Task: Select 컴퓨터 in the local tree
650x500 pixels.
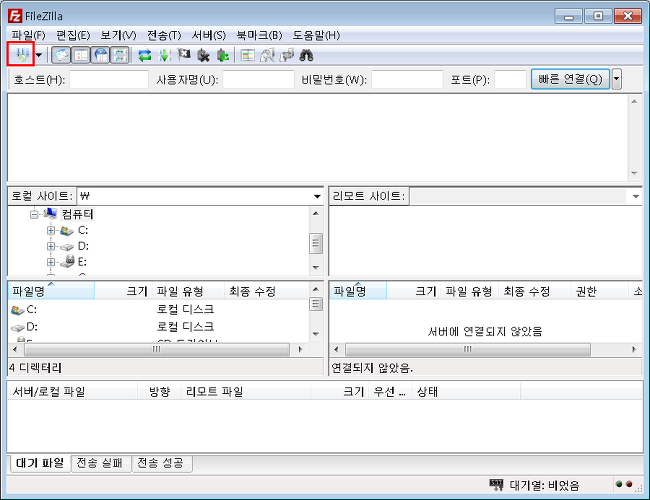Action: [77, 214]
